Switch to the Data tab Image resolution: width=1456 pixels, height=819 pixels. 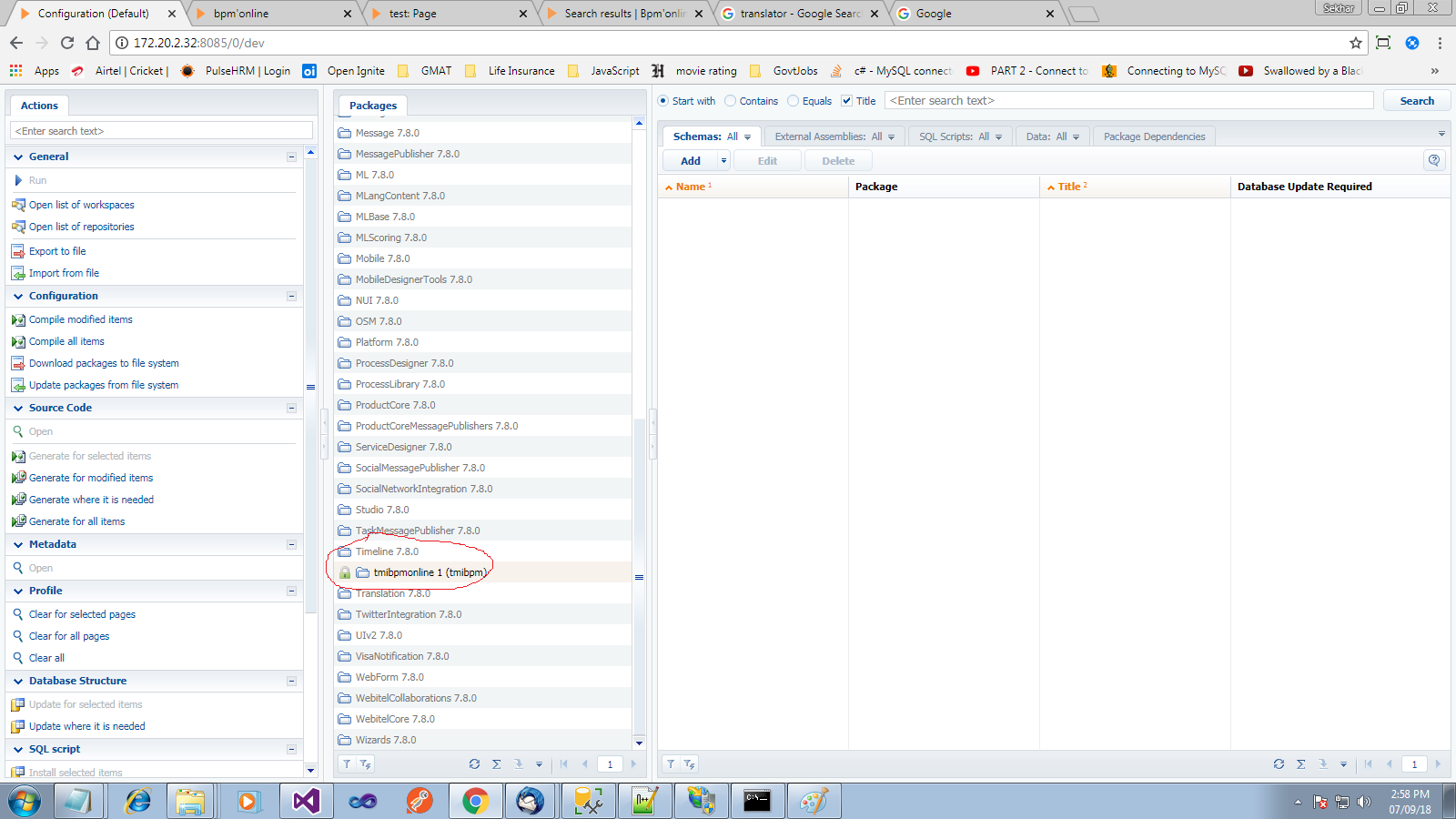point(1052,136)
